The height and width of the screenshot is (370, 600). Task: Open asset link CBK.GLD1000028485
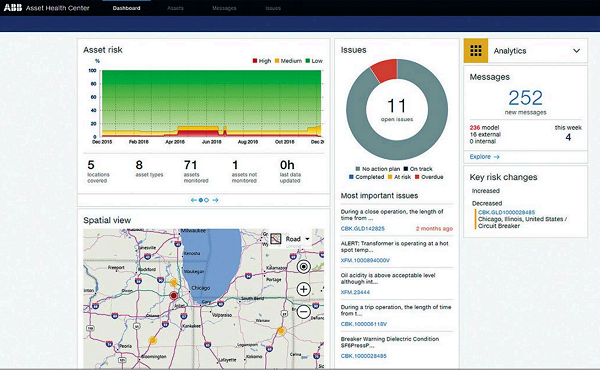[x=506, y=212]
